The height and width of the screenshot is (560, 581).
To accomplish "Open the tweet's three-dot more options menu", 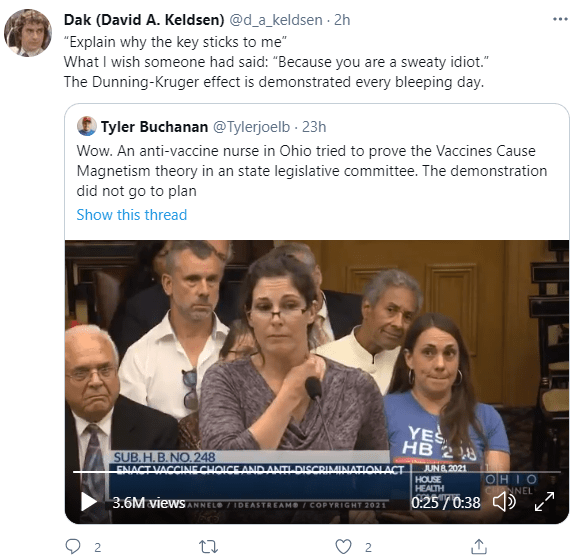I will (x=560, y=19).
